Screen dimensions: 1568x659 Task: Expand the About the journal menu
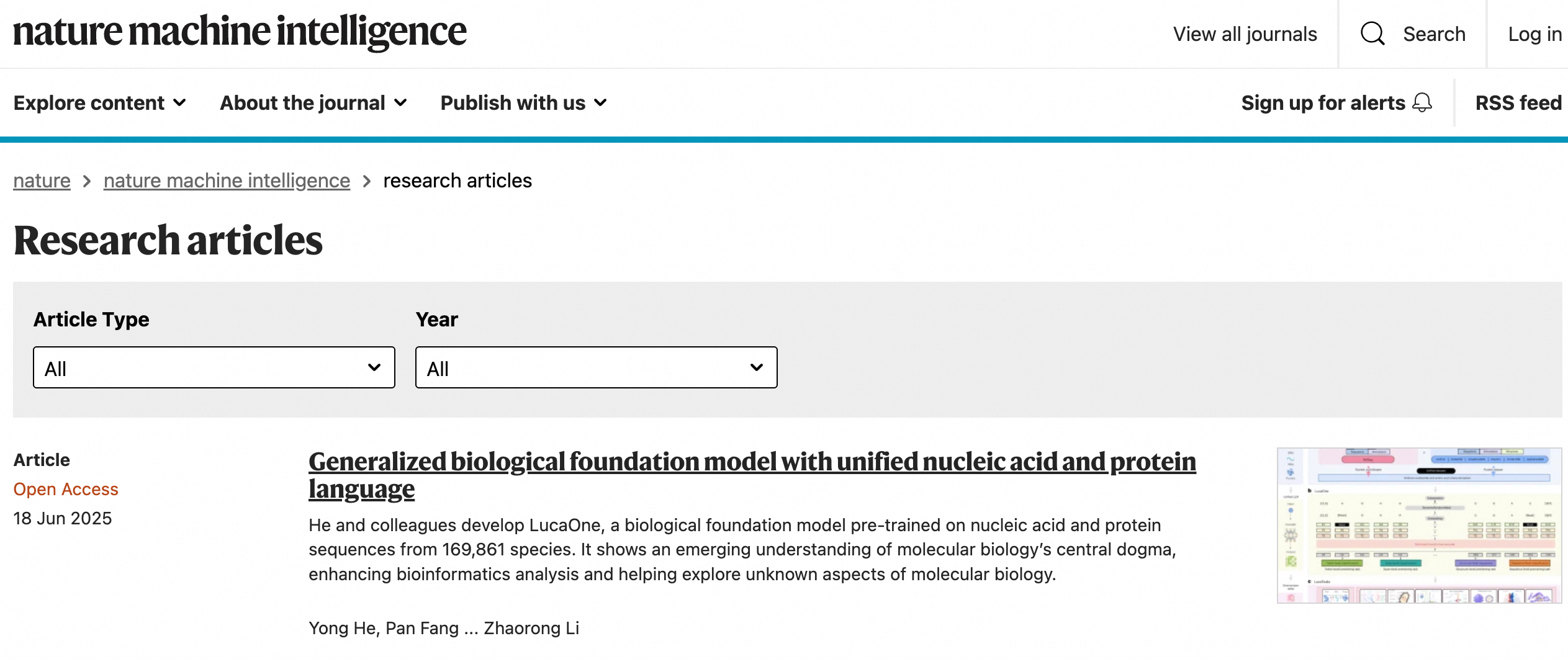coord(303,102)
